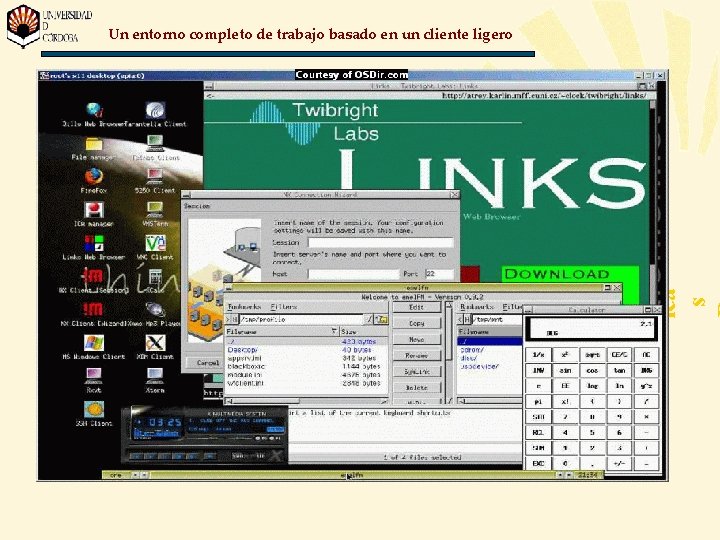Click the /tmp/profile path field in emelFM
The image size is (720, 540).
click(x=301, y=319)
